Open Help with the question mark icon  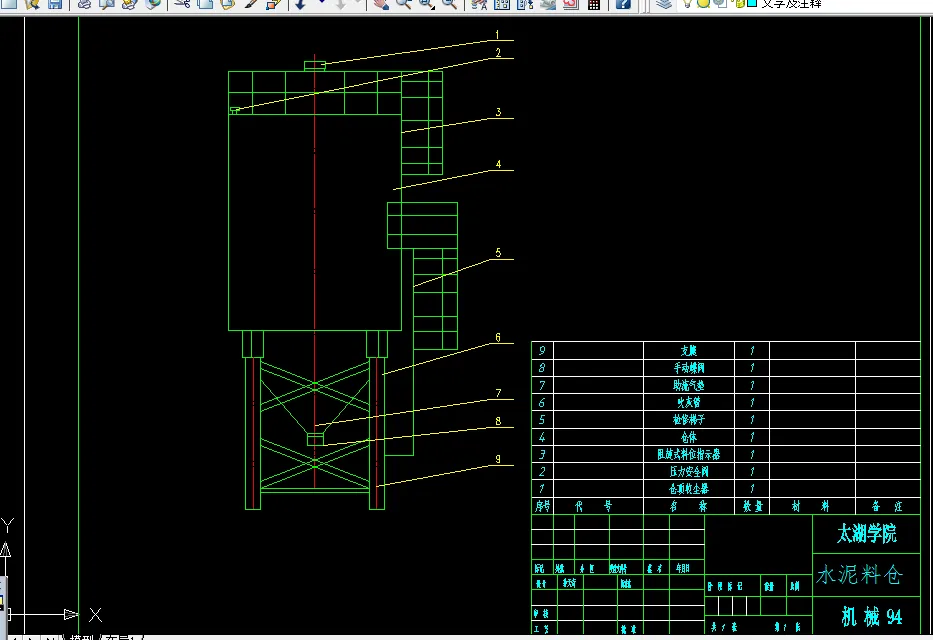tap(623, 4)
